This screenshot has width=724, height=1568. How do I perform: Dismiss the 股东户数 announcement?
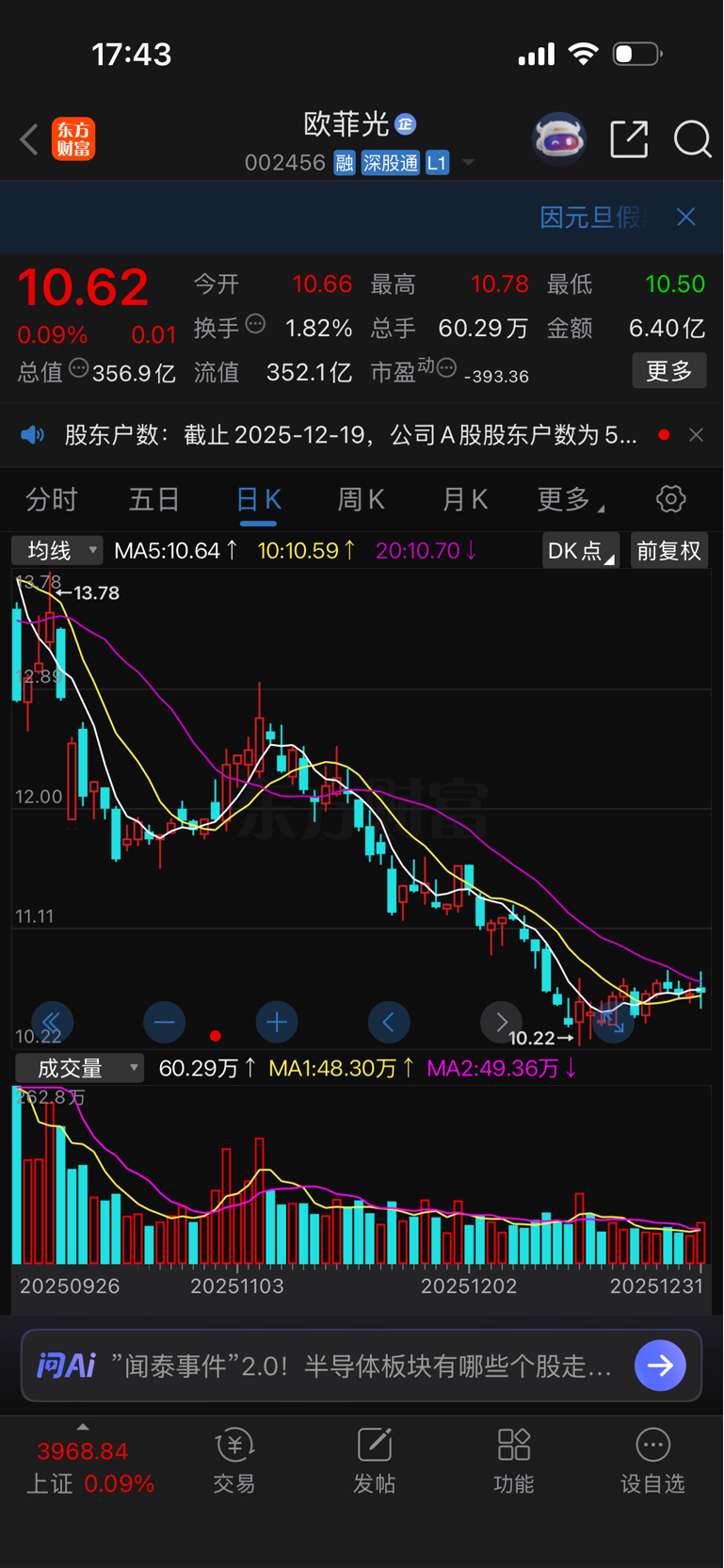click(696, 434)
